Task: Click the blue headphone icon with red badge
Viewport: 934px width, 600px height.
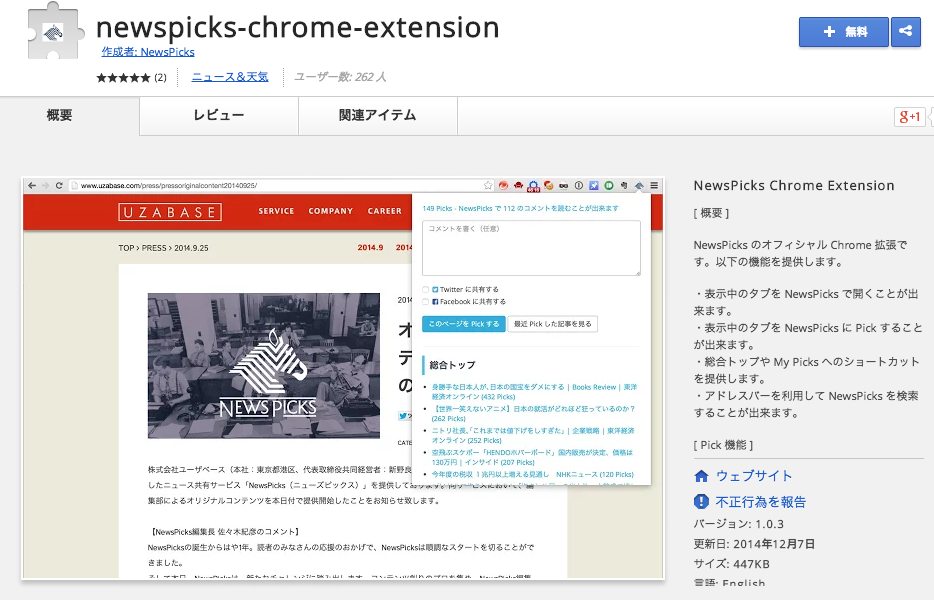Action: click(533, 186)
